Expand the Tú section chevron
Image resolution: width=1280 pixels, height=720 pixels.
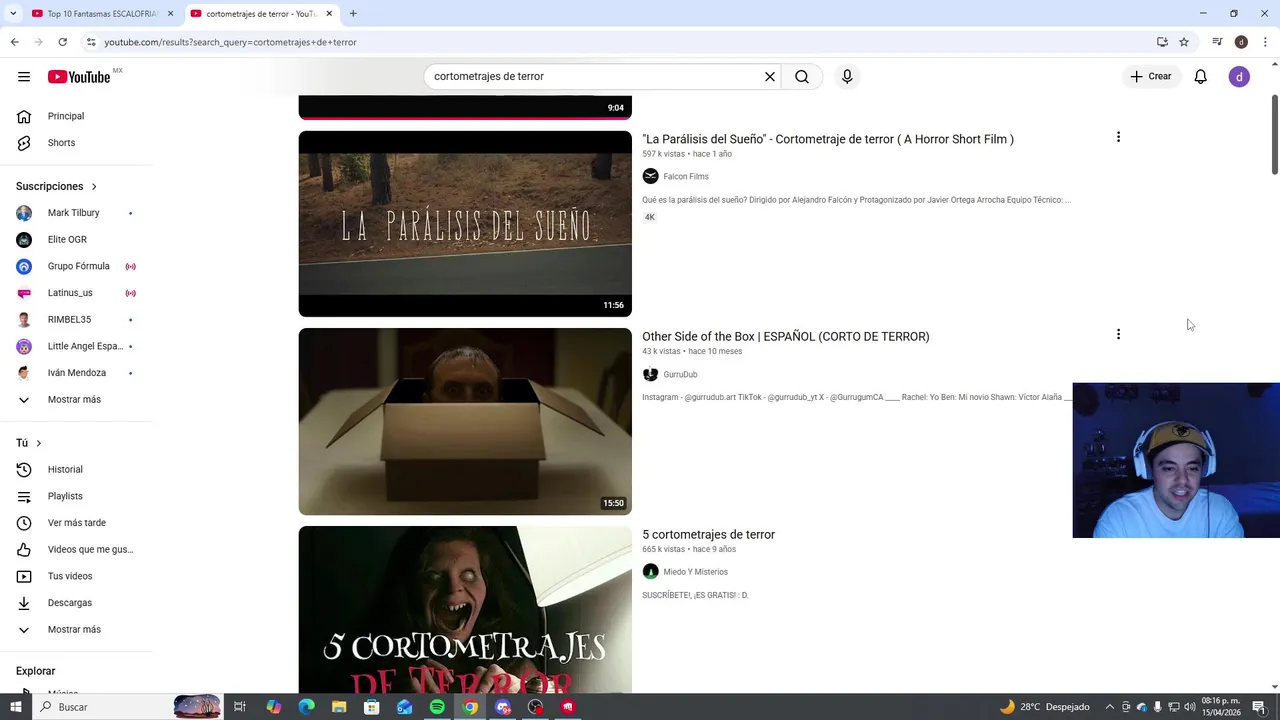pos(39,443)
